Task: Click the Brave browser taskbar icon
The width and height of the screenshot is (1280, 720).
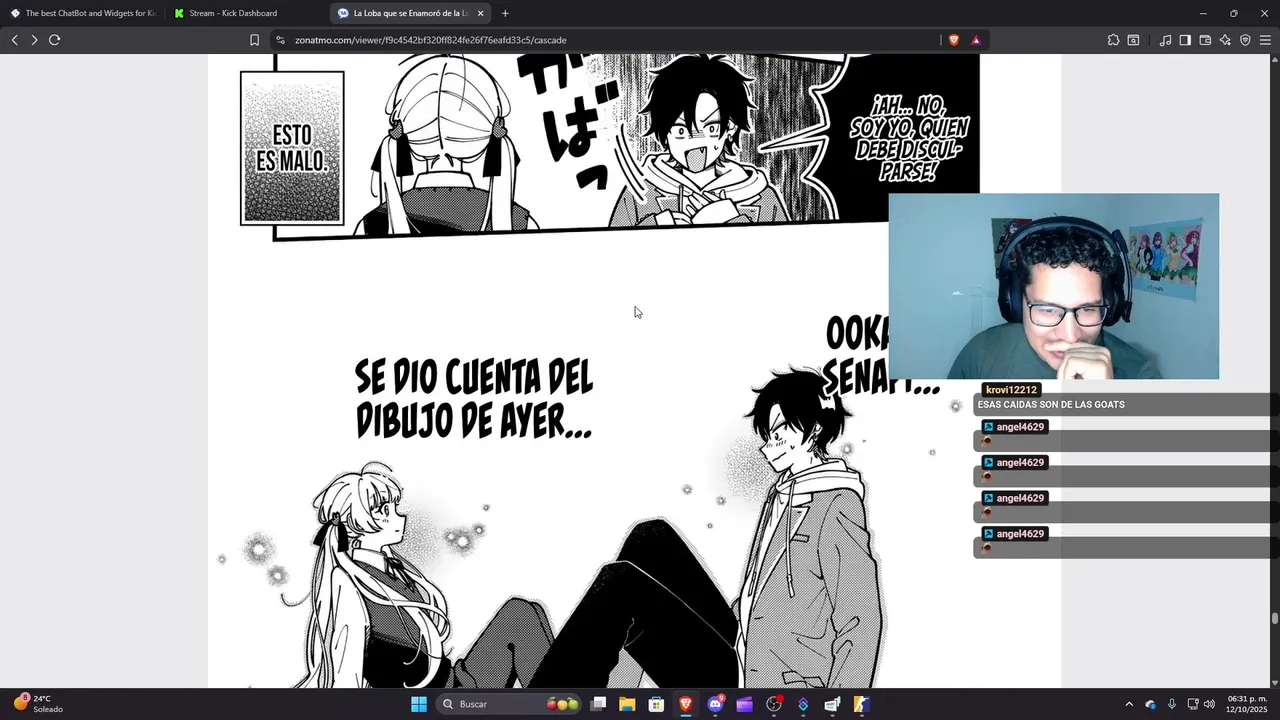Action: click(x=686, y=704)
